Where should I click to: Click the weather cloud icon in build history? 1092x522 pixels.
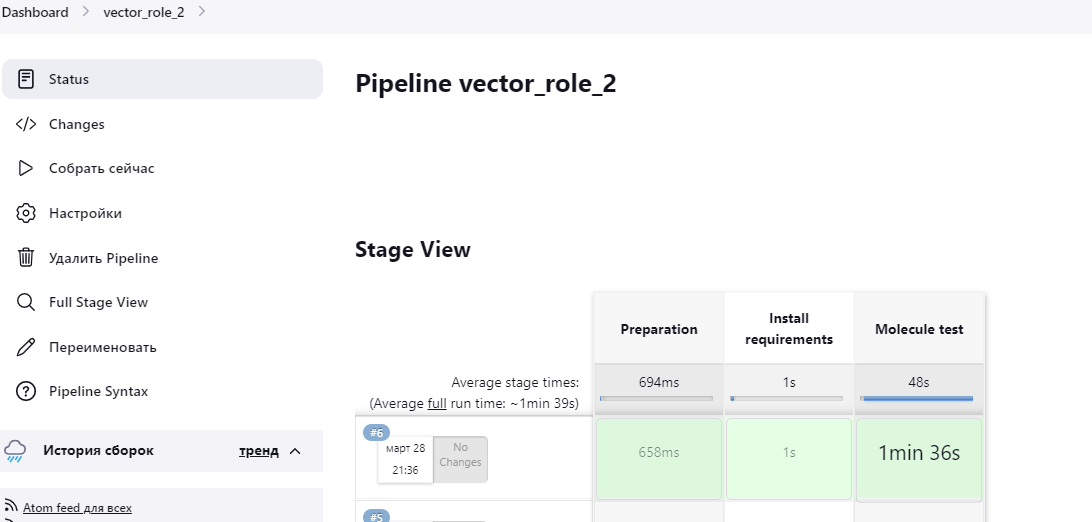pos(15,451)
